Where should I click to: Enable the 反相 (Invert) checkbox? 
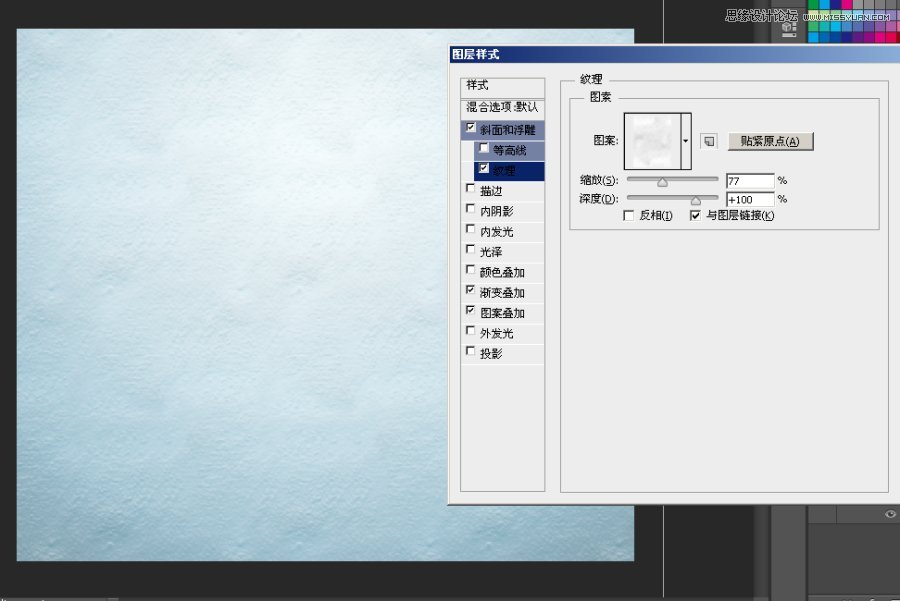[x=628, y=215]
